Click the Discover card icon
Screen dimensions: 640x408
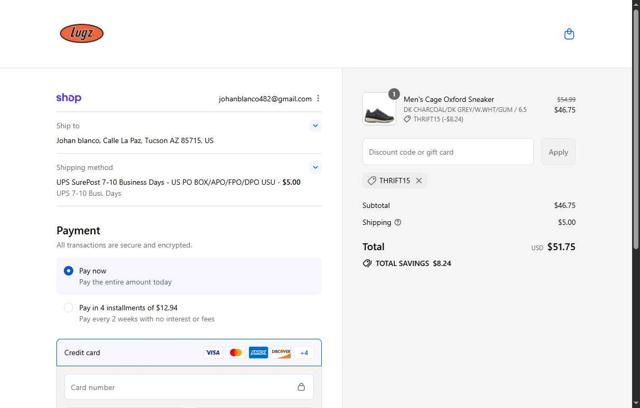[x=281, y=353]
